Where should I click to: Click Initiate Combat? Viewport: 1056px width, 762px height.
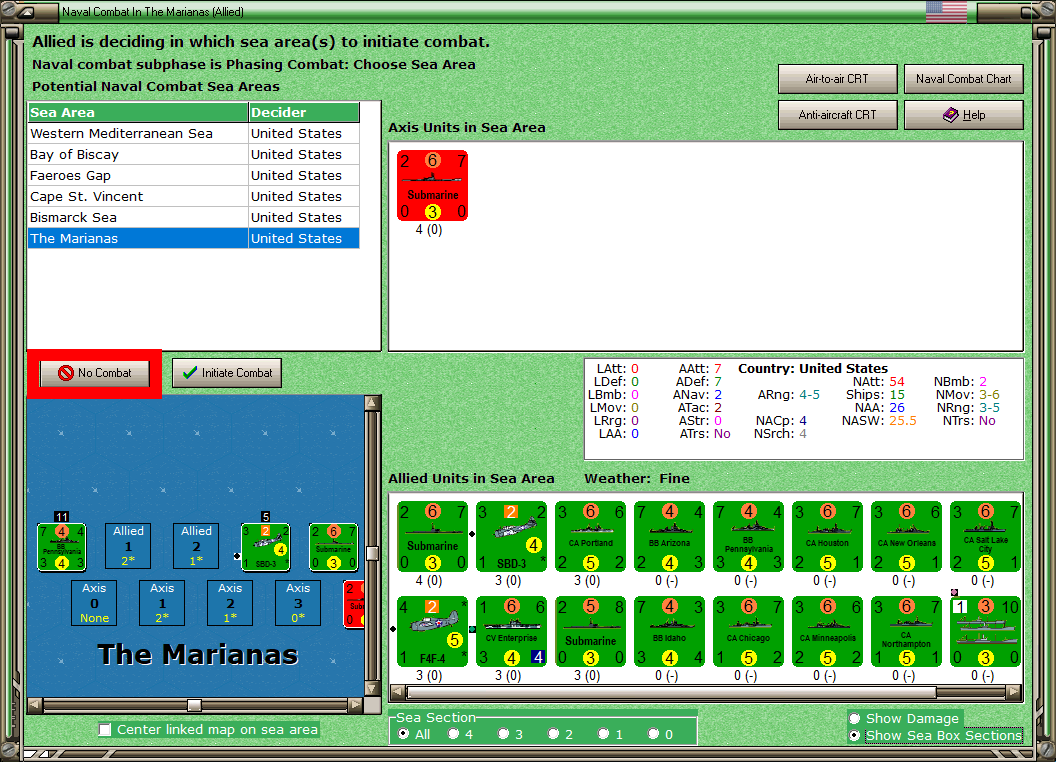(x=226, y=373)
